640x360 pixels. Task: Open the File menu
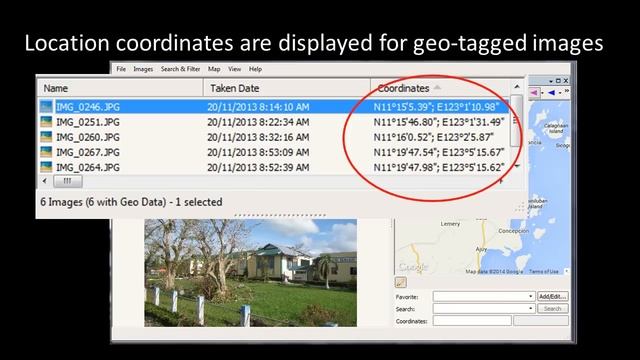pos(121,69)
